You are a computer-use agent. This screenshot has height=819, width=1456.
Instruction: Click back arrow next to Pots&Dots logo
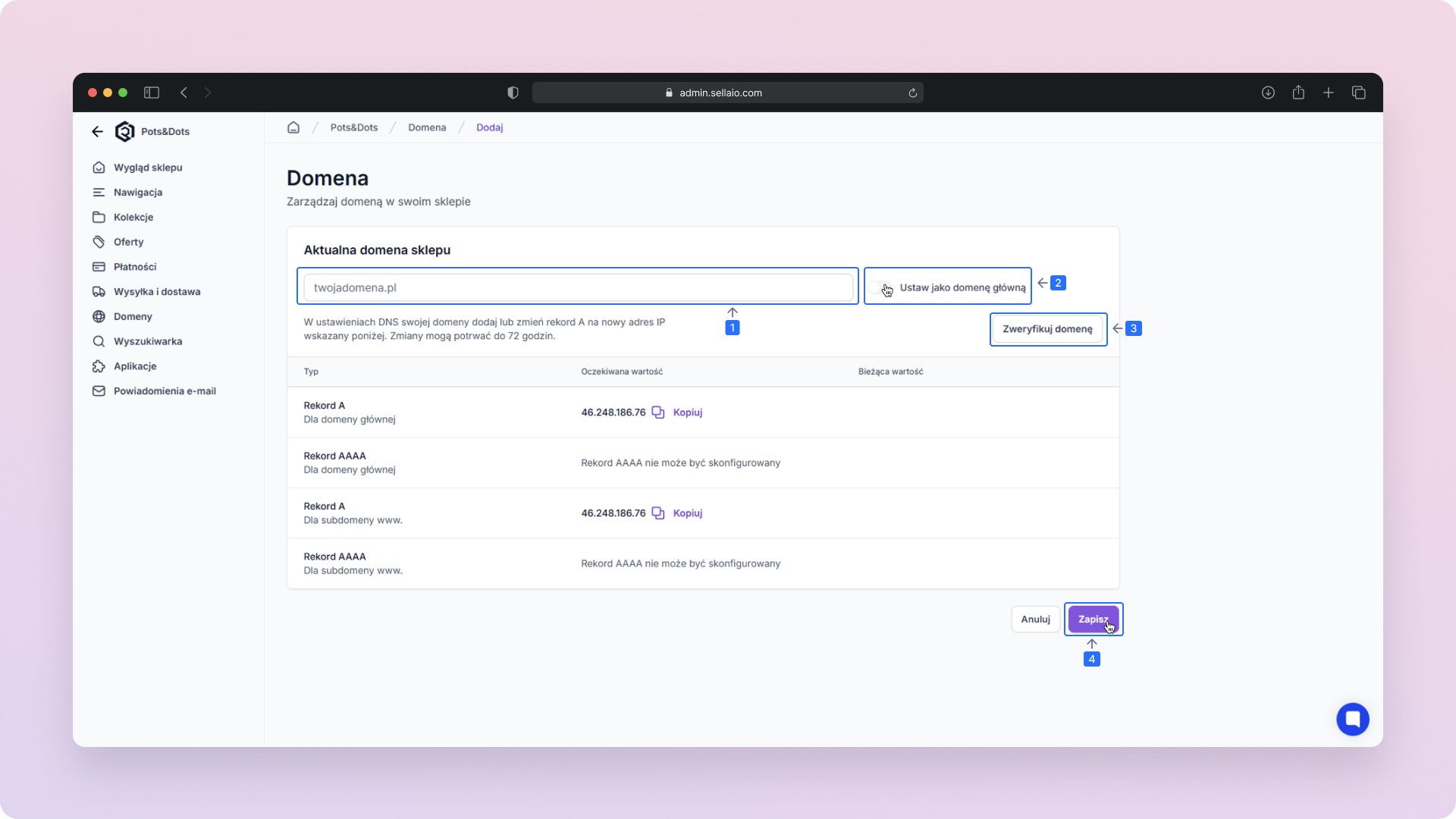pos(97,131)
